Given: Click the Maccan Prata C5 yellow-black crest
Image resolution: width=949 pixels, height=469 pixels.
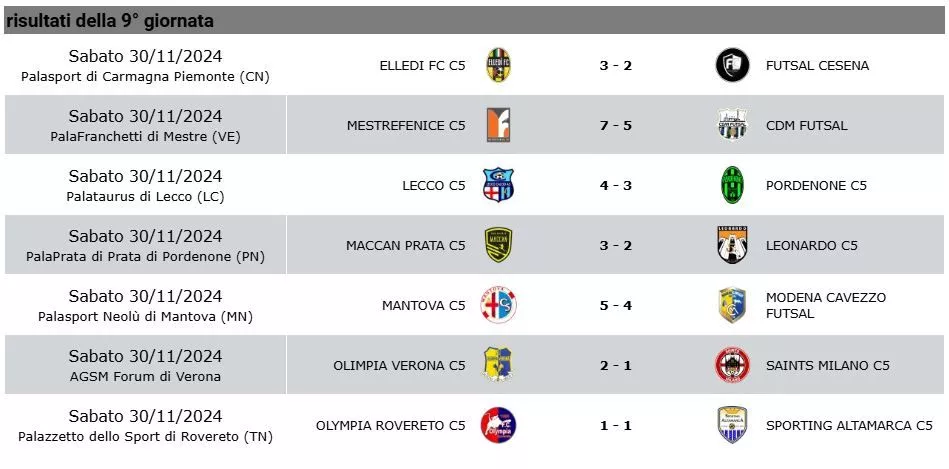Looking at the screenshot, I should [498, 245].
